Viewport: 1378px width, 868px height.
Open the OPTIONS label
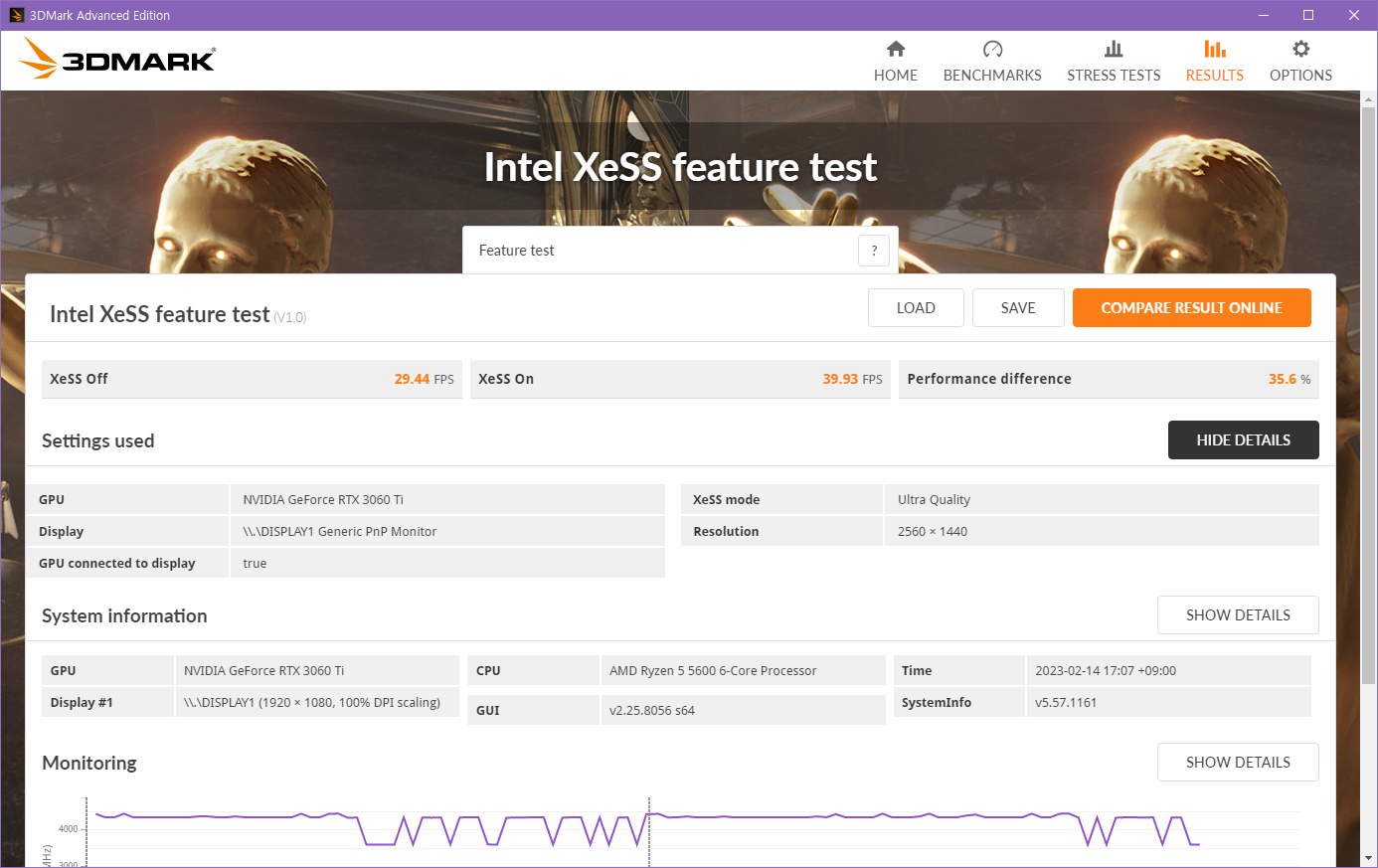click(1300, 76)
